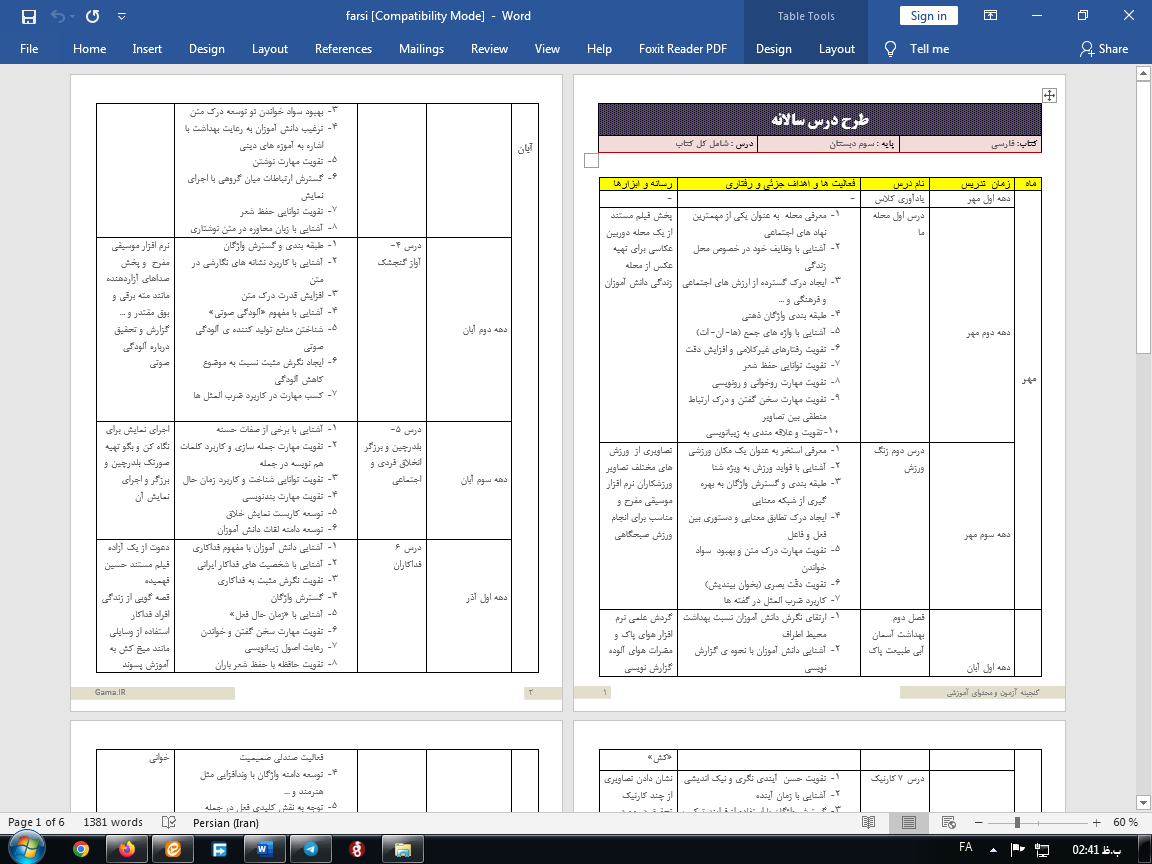
Task: Open Action Center flag icon
Action: point(1018,850)
